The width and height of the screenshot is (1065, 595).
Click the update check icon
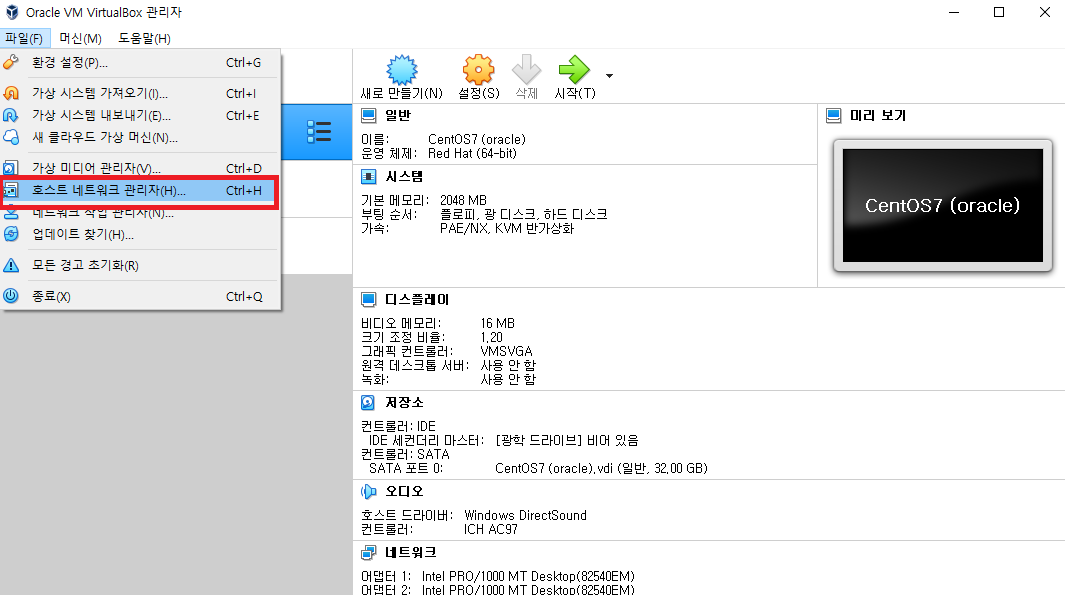[11, 234]
